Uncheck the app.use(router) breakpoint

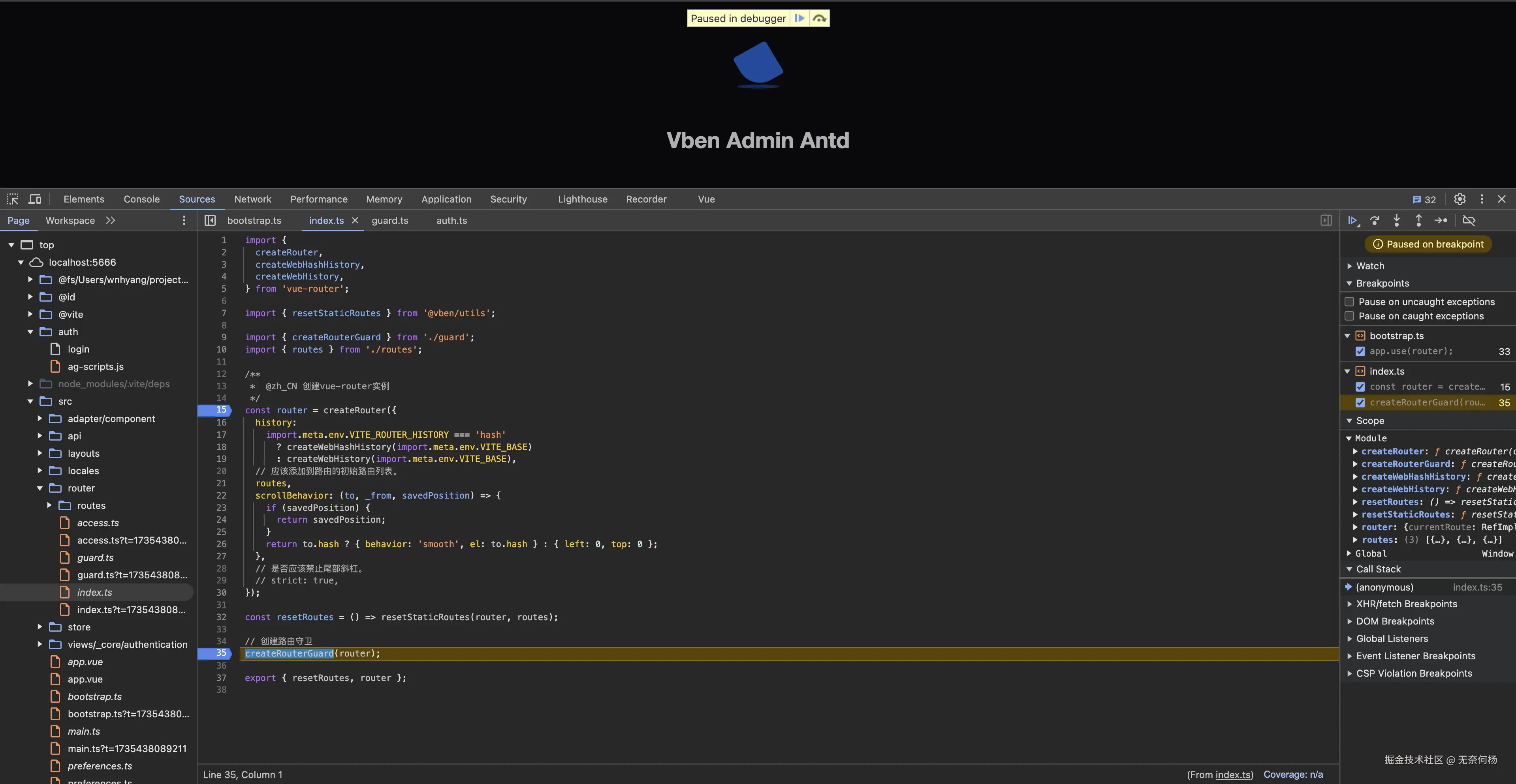(1360, 351)
